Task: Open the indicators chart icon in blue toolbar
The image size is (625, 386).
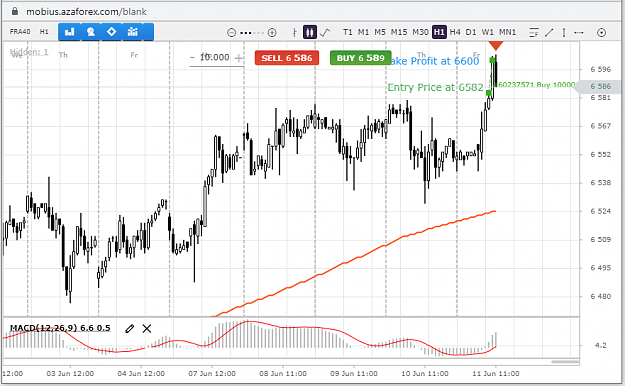Action: 132,32
